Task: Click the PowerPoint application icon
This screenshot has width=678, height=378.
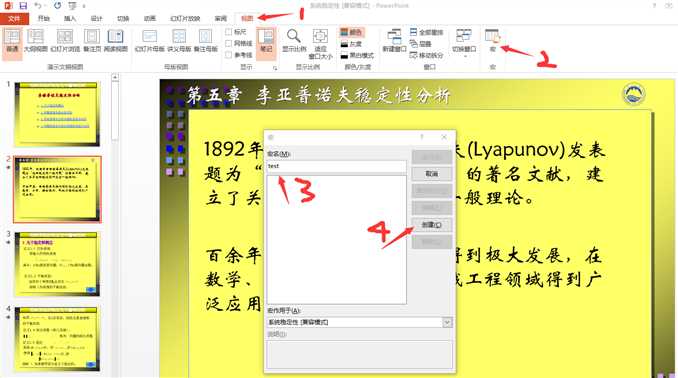Action: coord(8,6)
